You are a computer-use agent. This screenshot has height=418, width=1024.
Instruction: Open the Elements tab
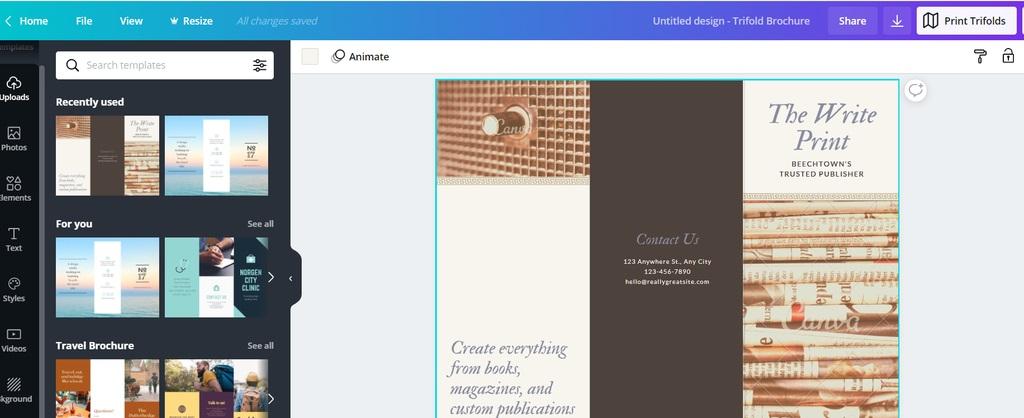click(x=14, y=189)
